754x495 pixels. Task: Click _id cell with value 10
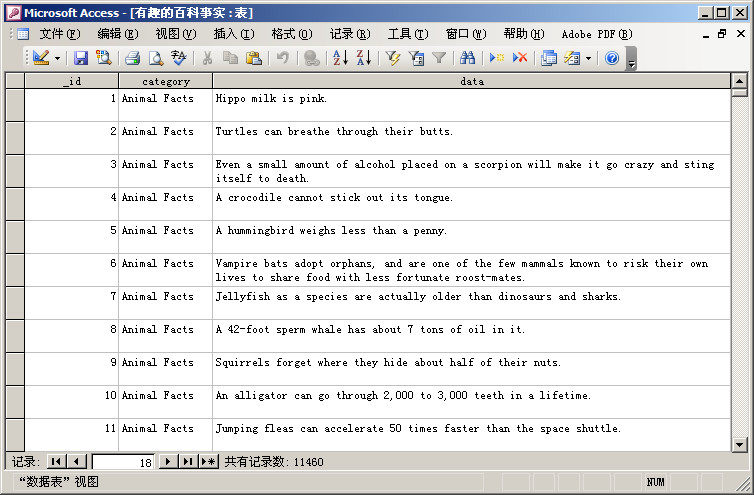point(71,402)
